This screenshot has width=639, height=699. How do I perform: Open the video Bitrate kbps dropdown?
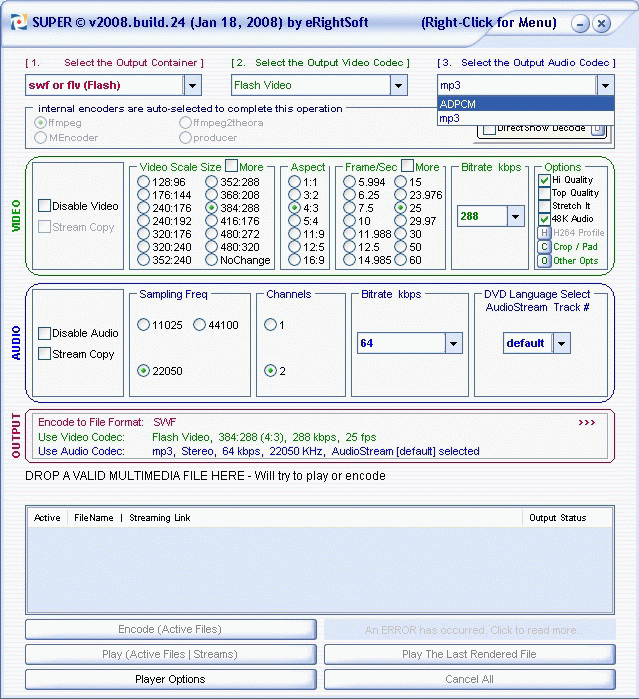(x=515, y=217)
